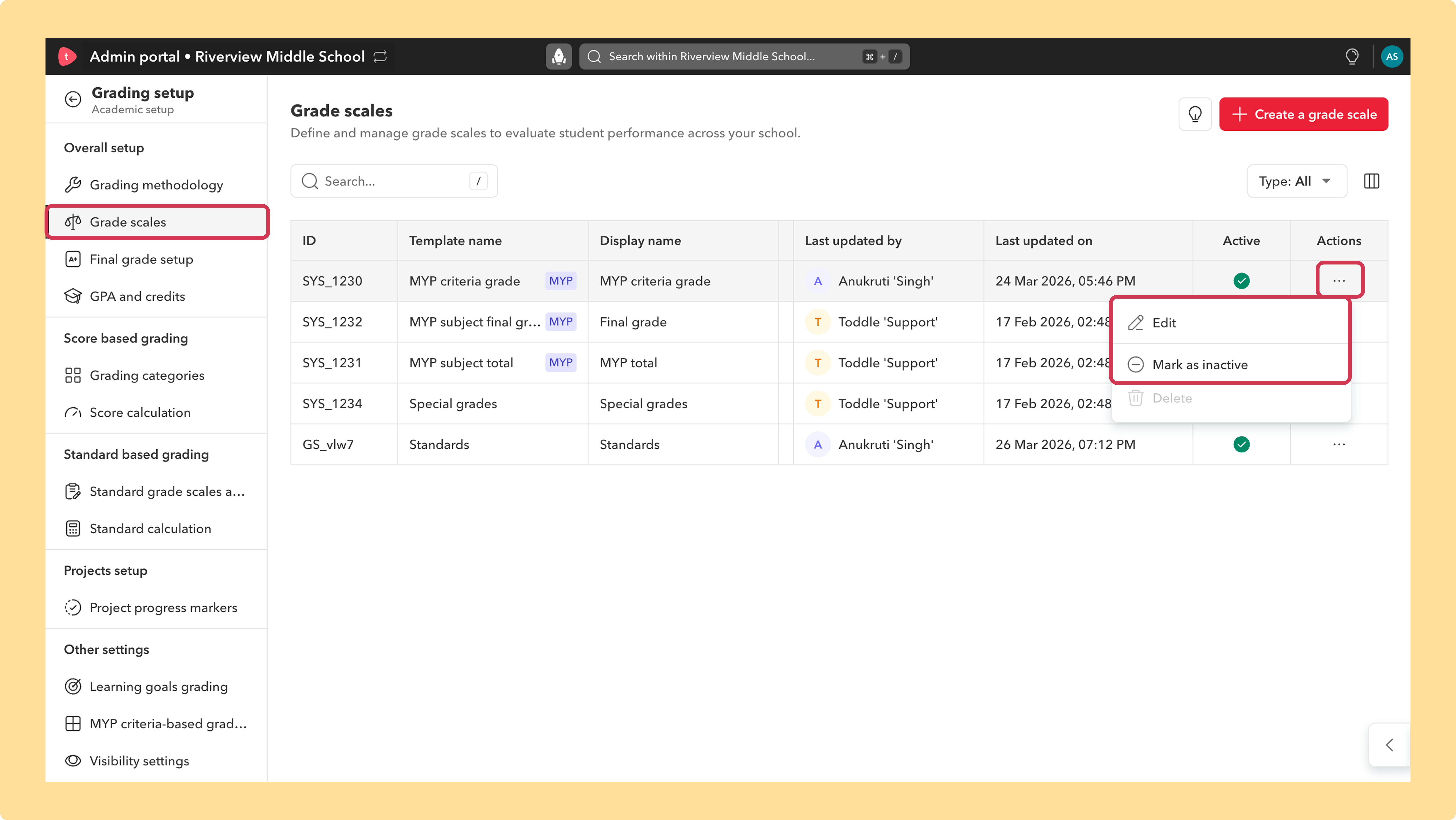This screenshot has height=820, width=1456.
Task: Click the Toddle avatar in SYS_1231 row
Action: coord(817,363)
